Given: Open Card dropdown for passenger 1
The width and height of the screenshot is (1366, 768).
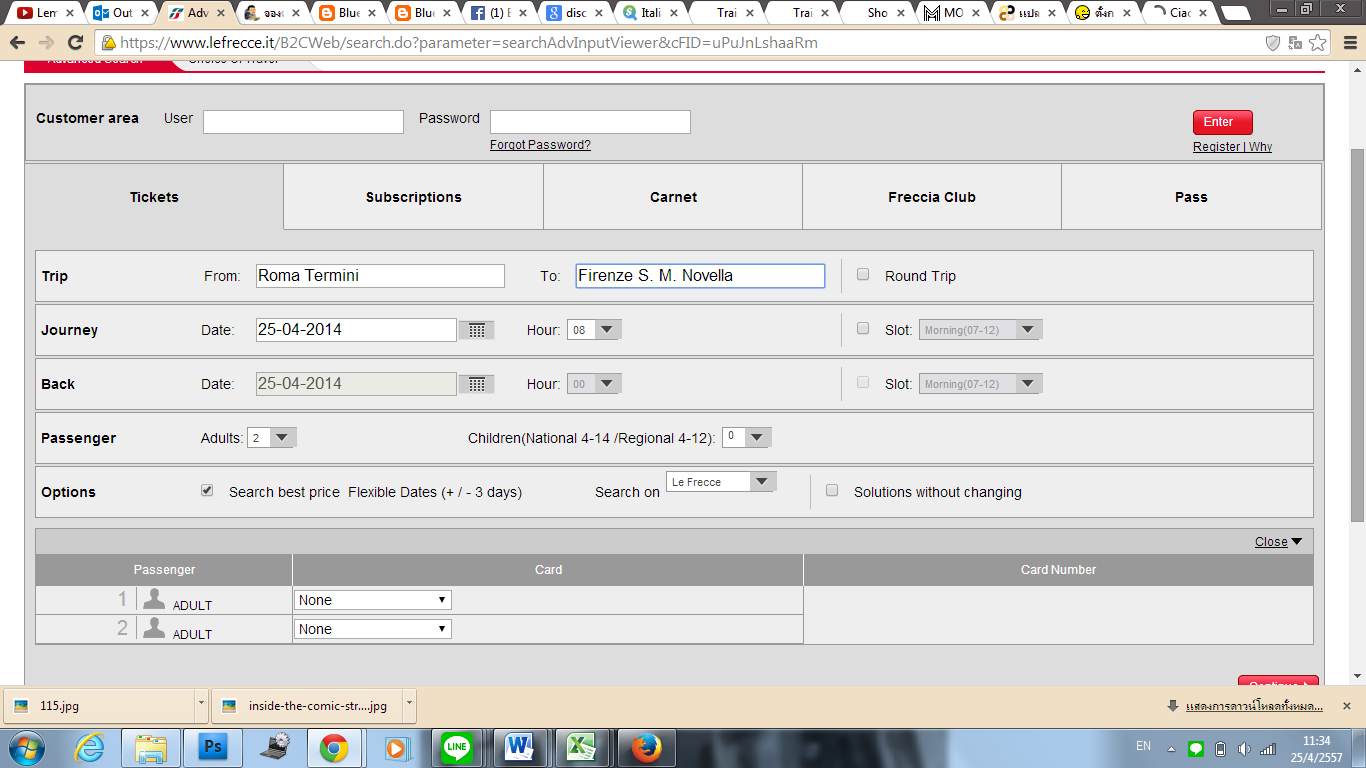Looking at the screenshot, I should 372,600.
